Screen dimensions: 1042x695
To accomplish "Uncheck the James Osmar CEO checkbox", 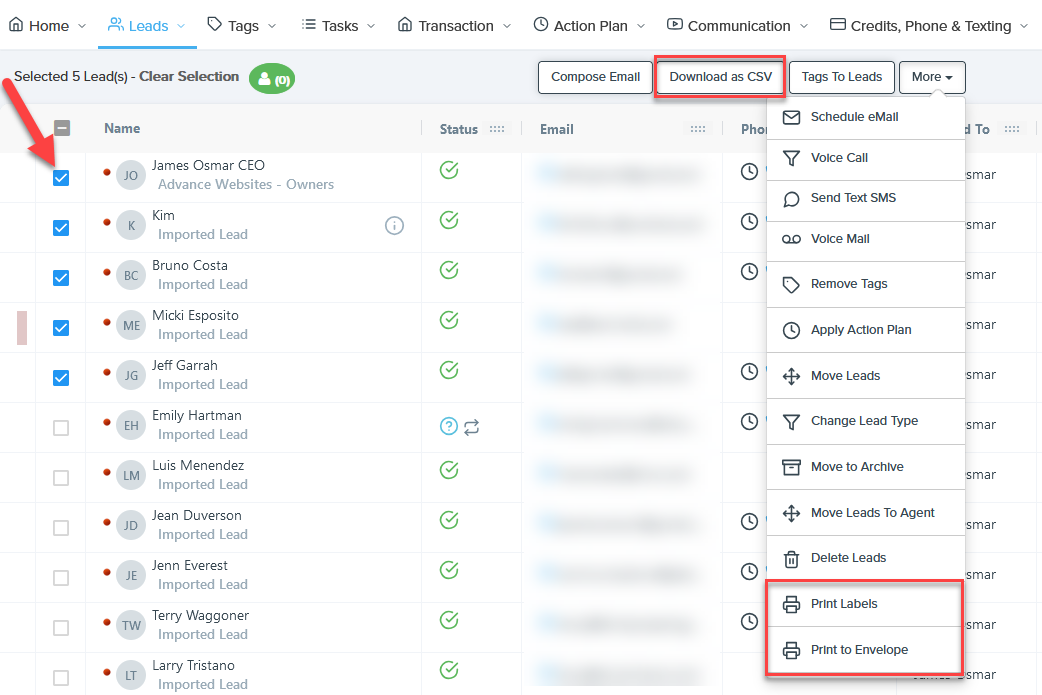I will click(61, 177).
